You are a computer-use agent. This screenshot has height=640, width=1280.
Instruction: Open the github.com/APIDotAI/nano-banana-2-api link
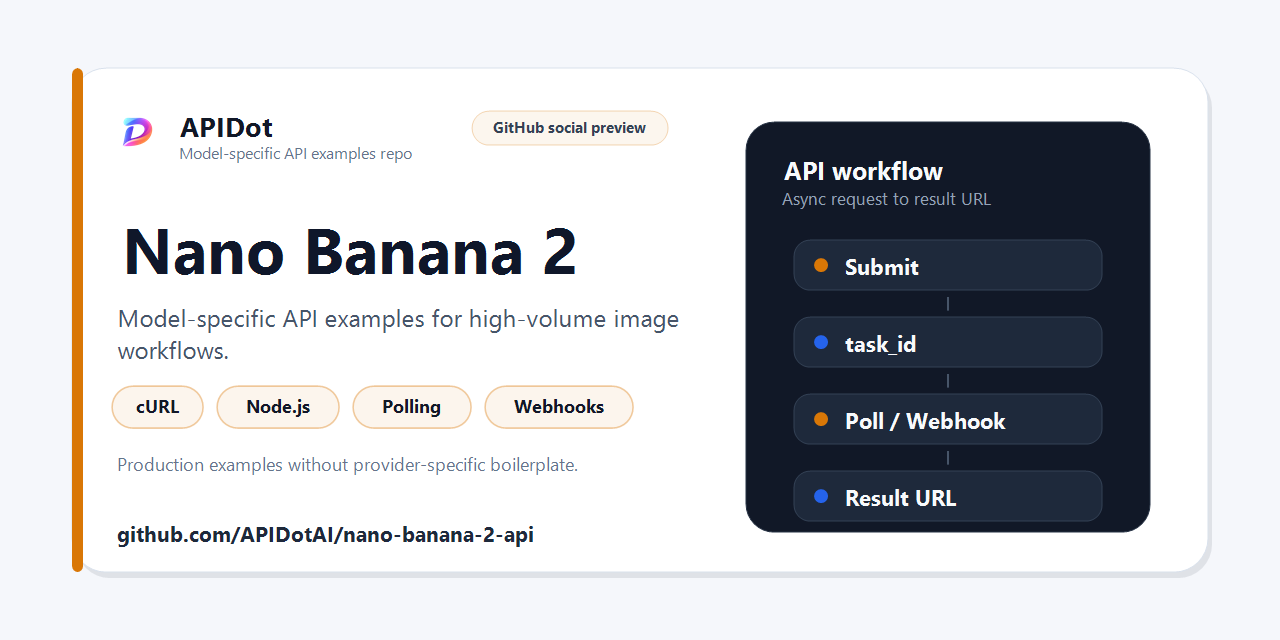[x=326, y=535]
